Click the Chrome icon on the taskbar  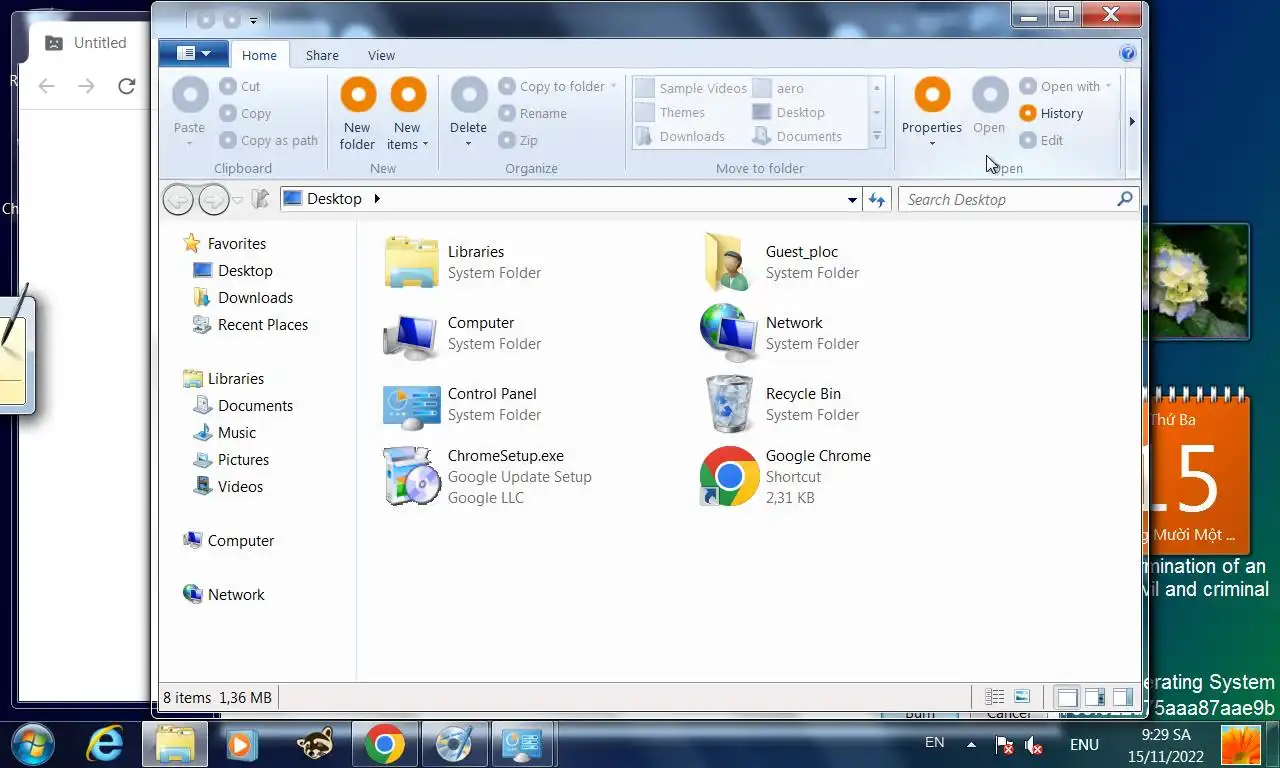tap(384, 744)
